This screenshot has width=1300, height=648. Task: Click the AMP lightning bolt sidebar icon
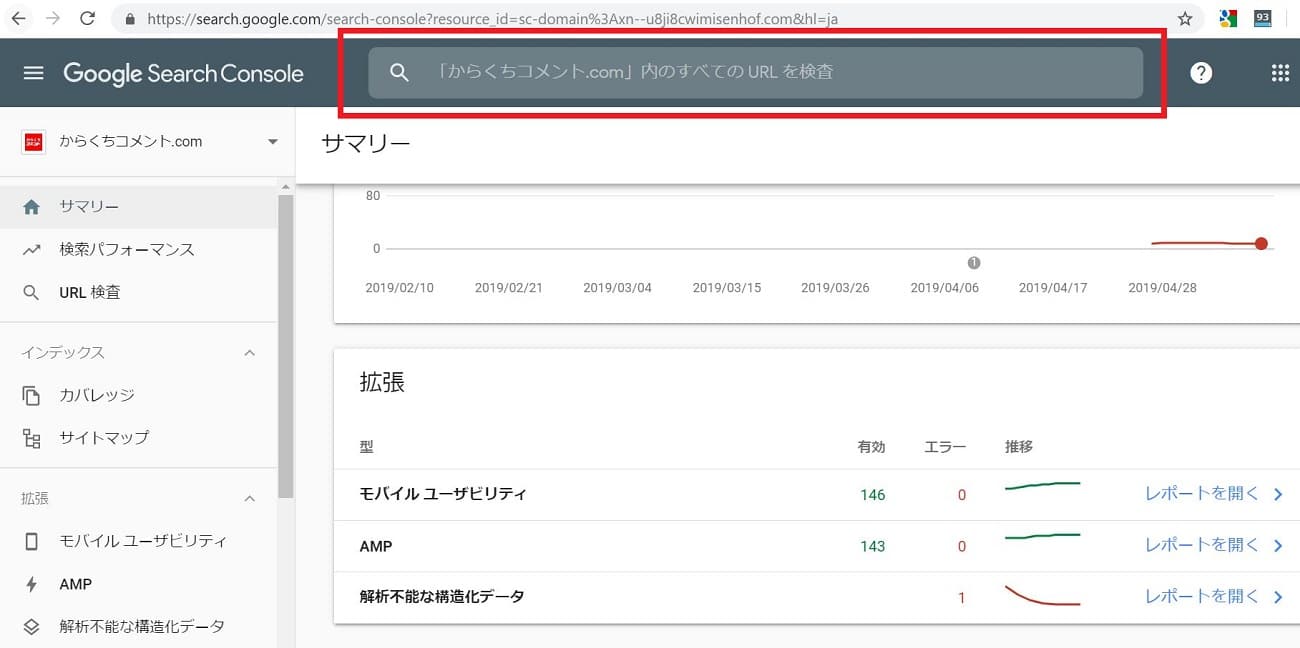tap(32, 584)
